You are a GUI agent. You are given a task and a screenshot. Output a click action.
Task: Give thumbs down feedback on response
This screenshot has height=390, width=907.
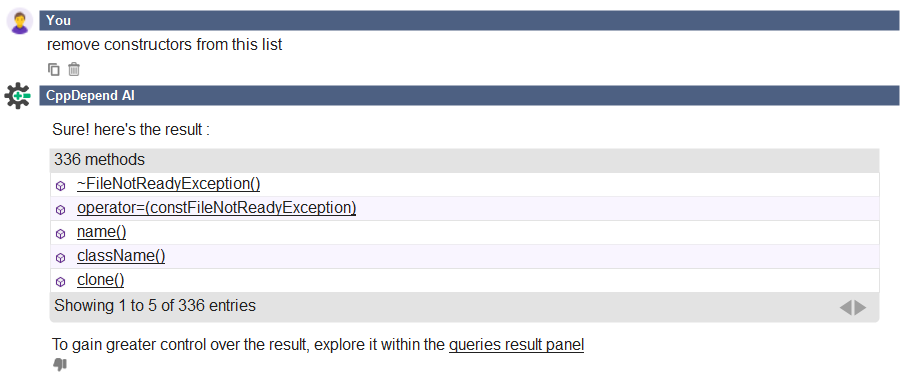(x=60, y=365)
